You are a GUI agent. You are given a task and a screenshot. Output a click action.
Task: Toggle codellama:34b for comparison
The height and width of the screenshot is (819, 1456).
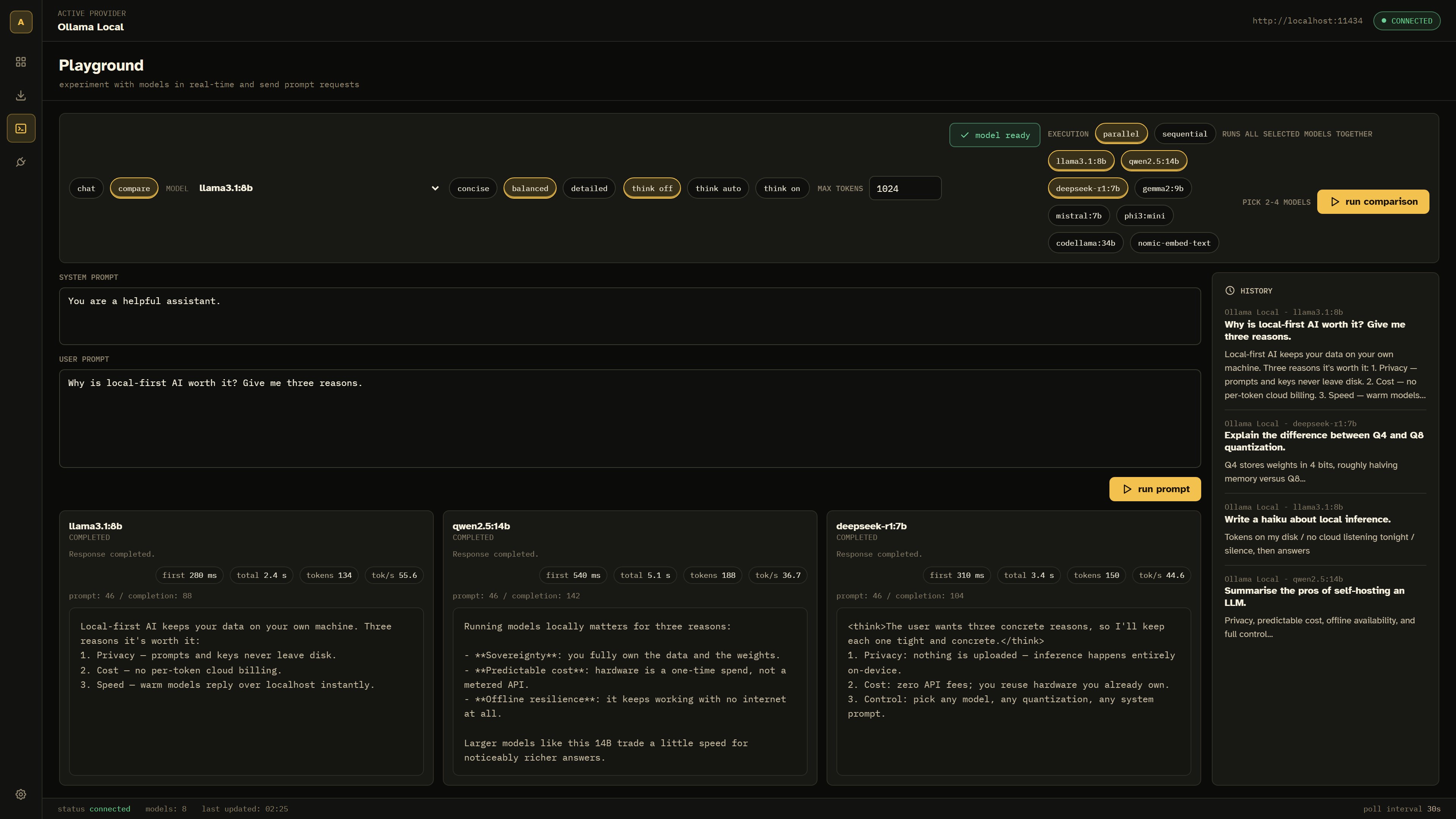pos(1085,243)
